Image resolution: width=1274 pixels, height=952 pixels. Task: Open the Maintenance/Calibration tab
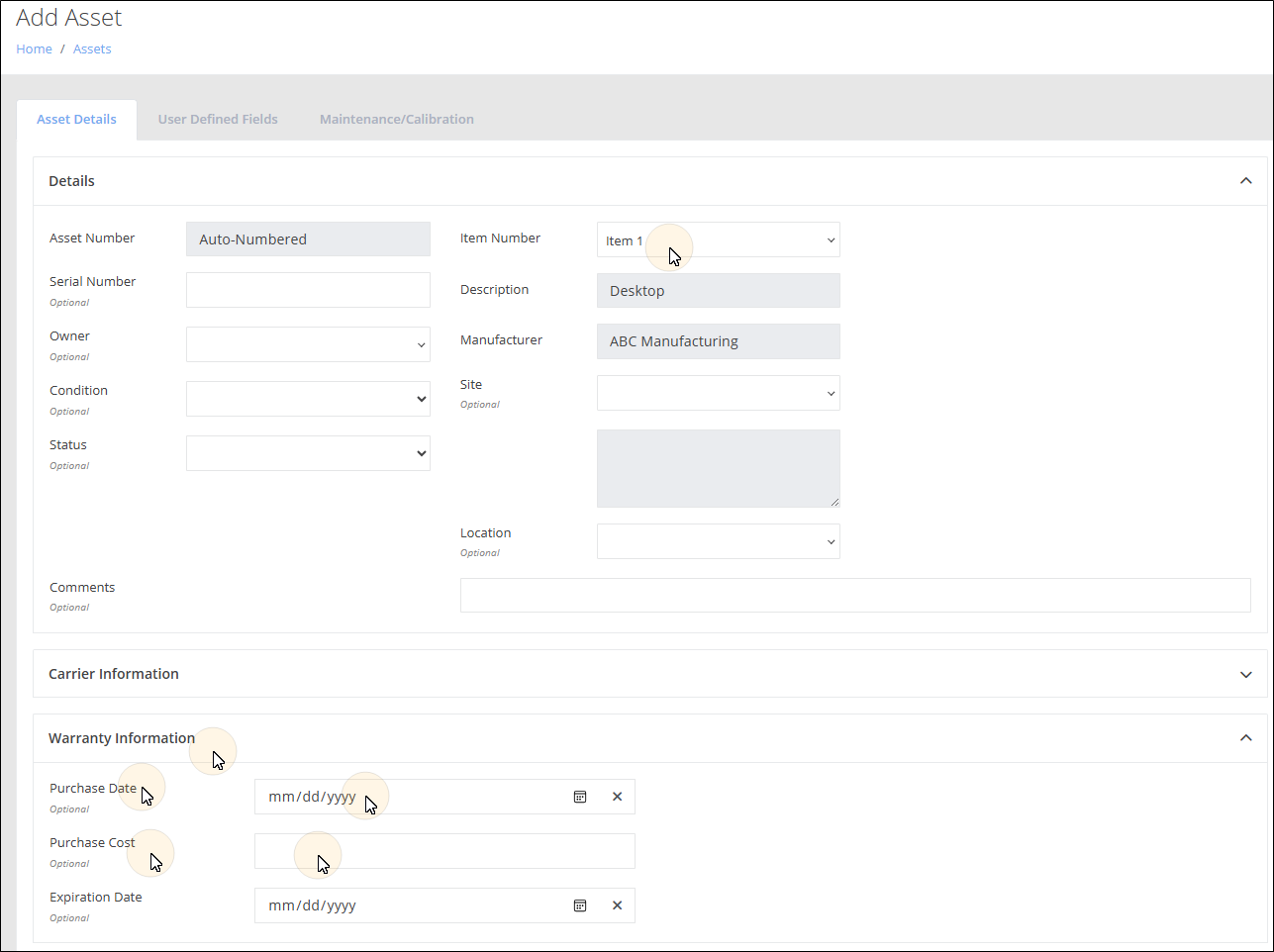click(397, 120)
